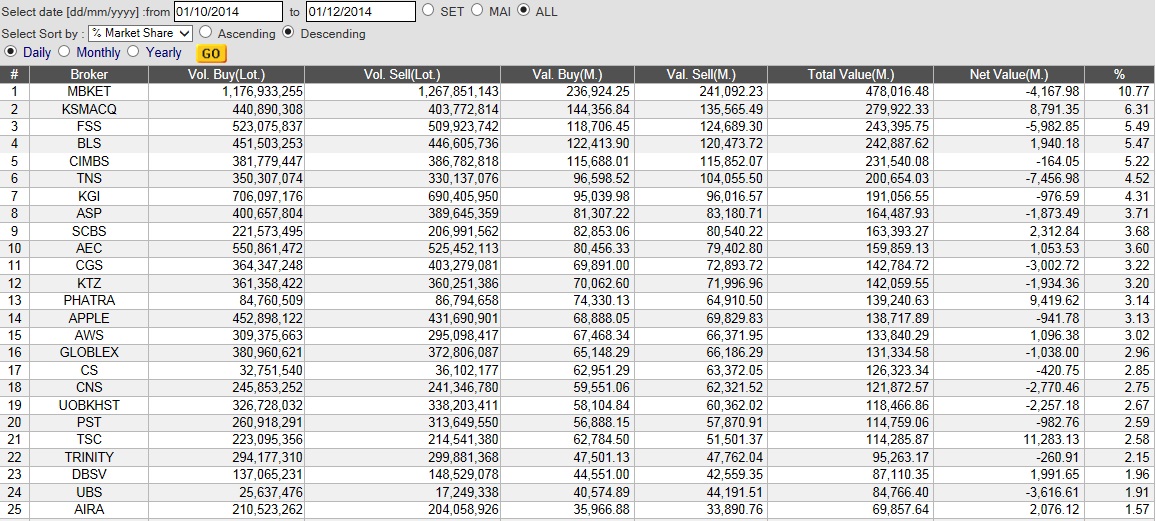The height and width of the screenshot is (521, 1156).
Task: Select the Monthly period option
Action: tap(64, 52)
